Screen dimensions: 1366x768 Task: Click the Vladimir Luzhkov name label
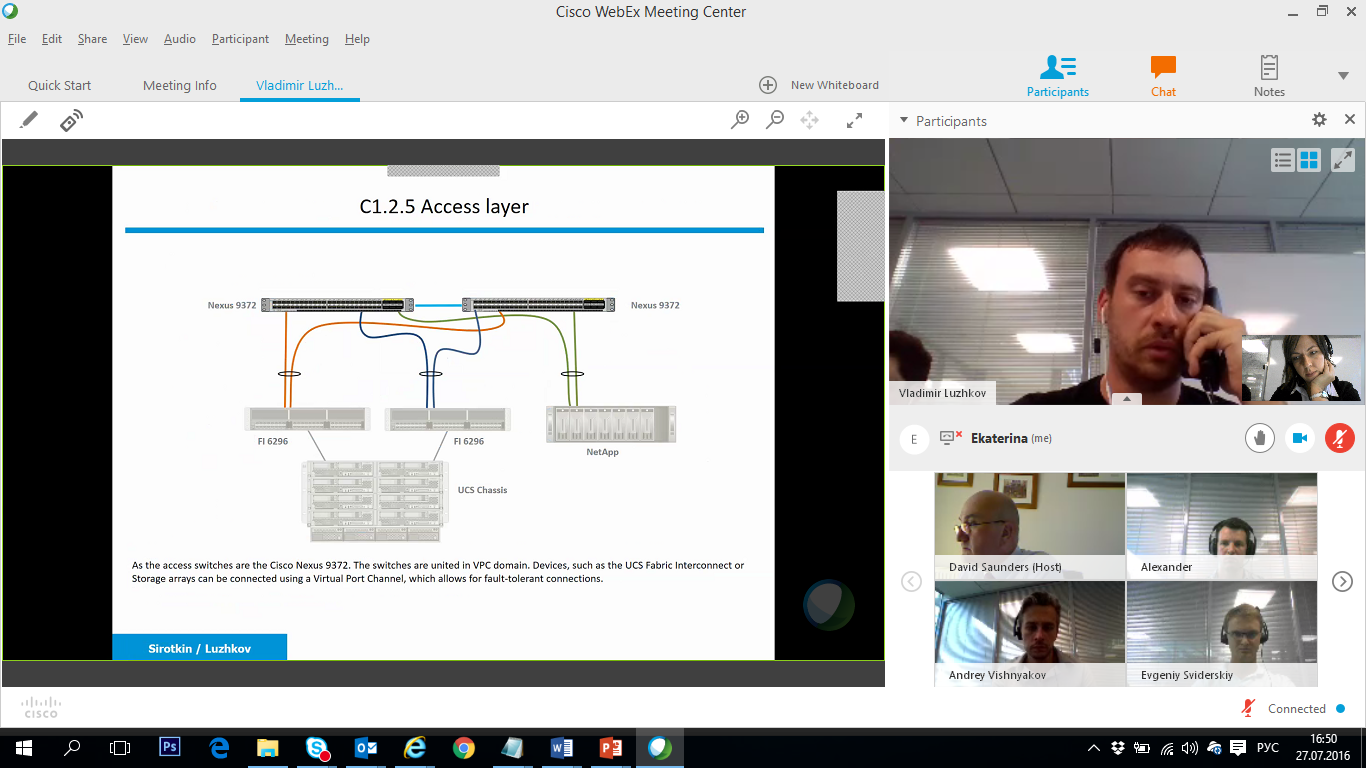(942, 393)
